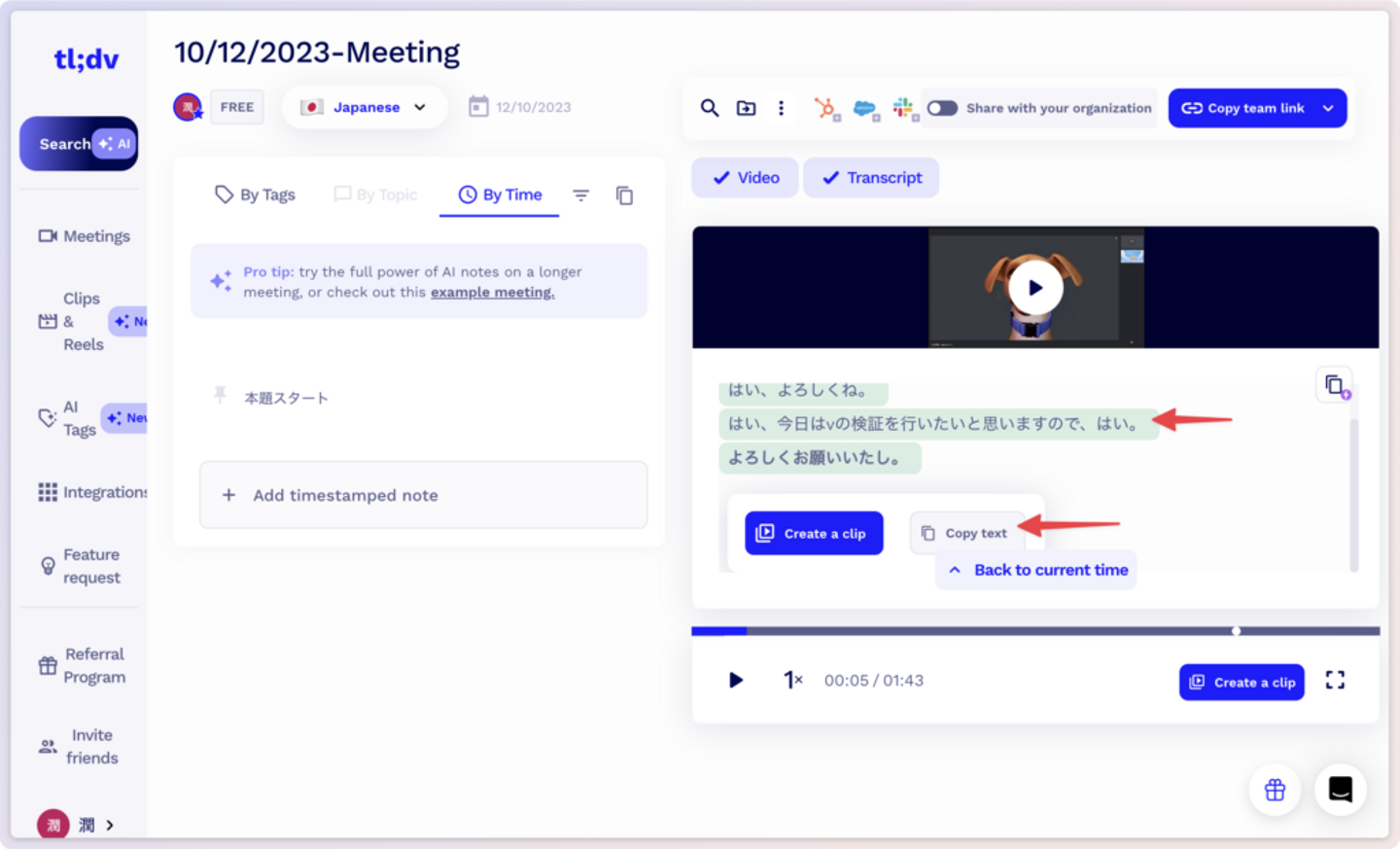This screenshot has width=1400, height=849.
Task: Click the 本題スタート note
Action: (286, 398)
